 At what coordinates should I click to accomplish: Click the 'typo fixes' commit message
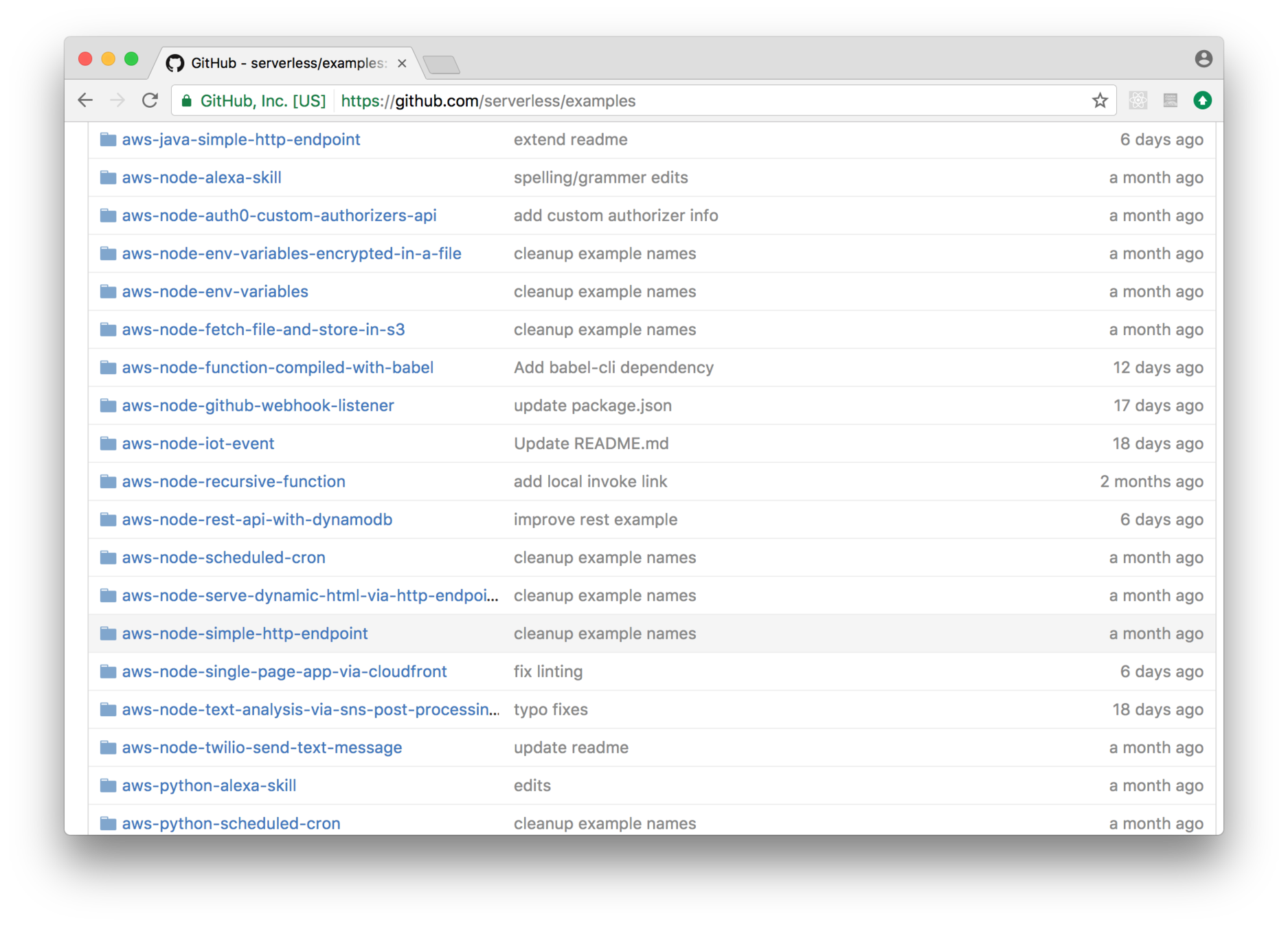point(551,709)
